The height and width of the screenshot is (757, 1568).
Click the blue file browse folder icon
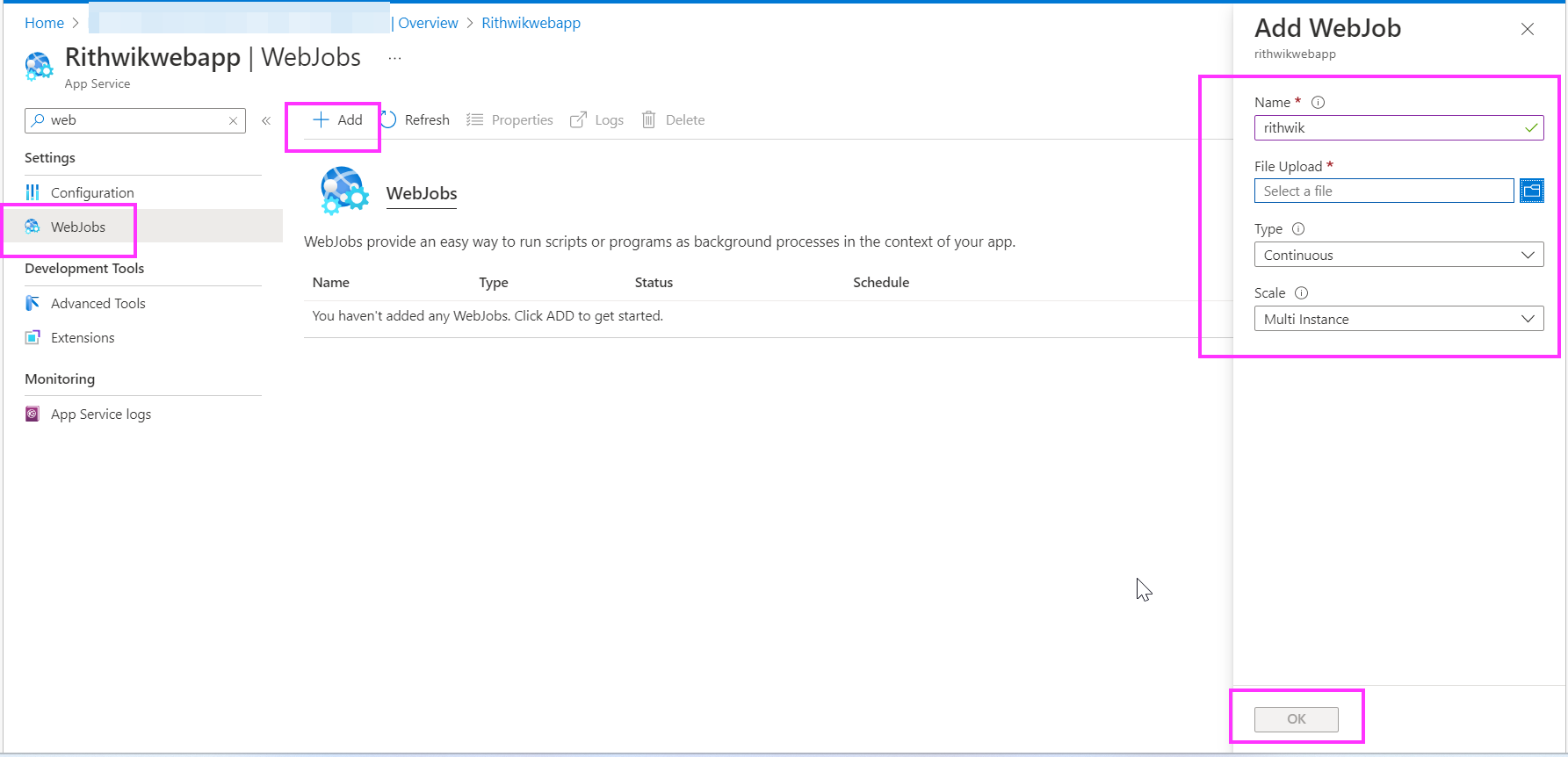tap(1531, 191)
